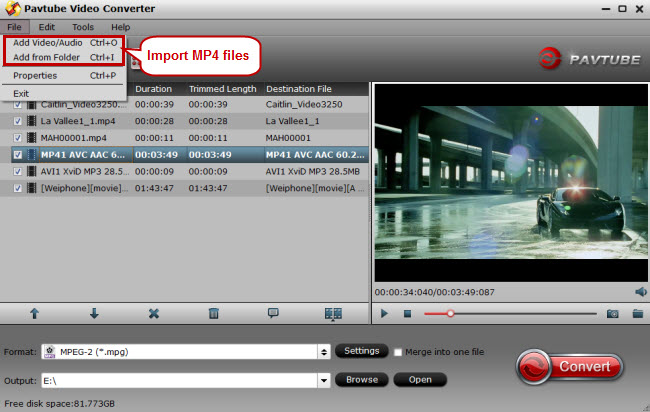
Task: Choose Add from Folder menu item
Action: [65, 57]
